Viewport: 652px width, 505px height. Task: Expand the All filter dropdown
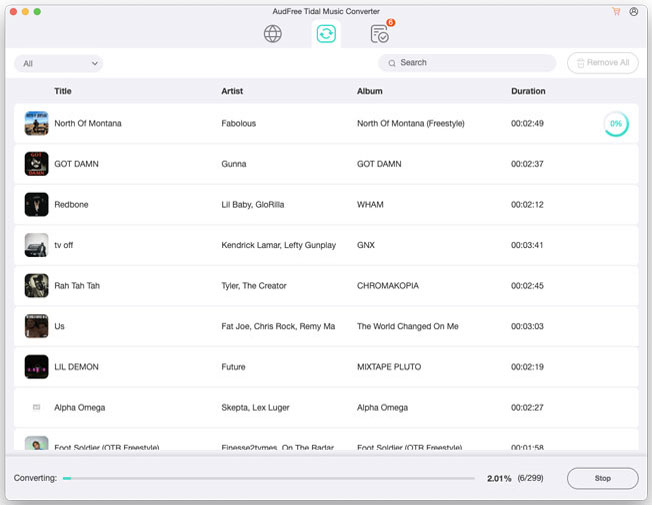(x=59, y=63)
